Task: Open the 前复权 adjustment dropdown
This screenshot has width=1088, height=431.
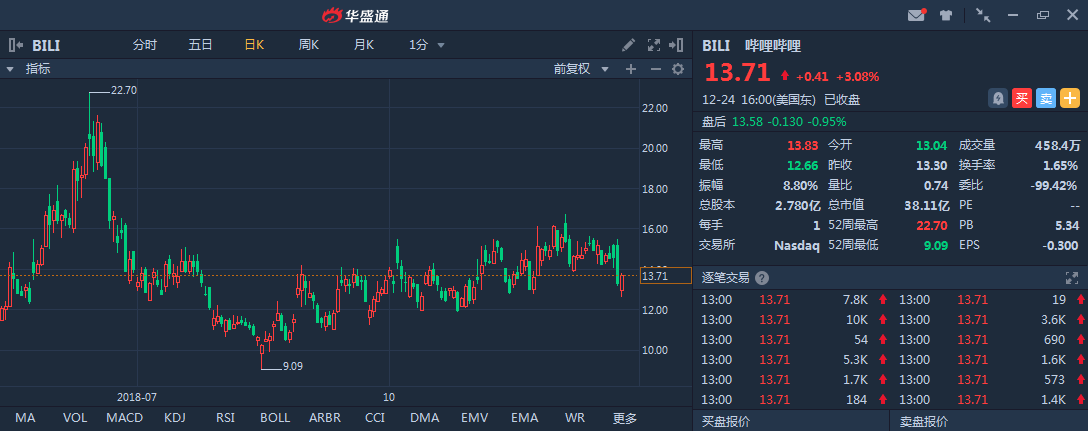Action: click(x=580, y=69)
